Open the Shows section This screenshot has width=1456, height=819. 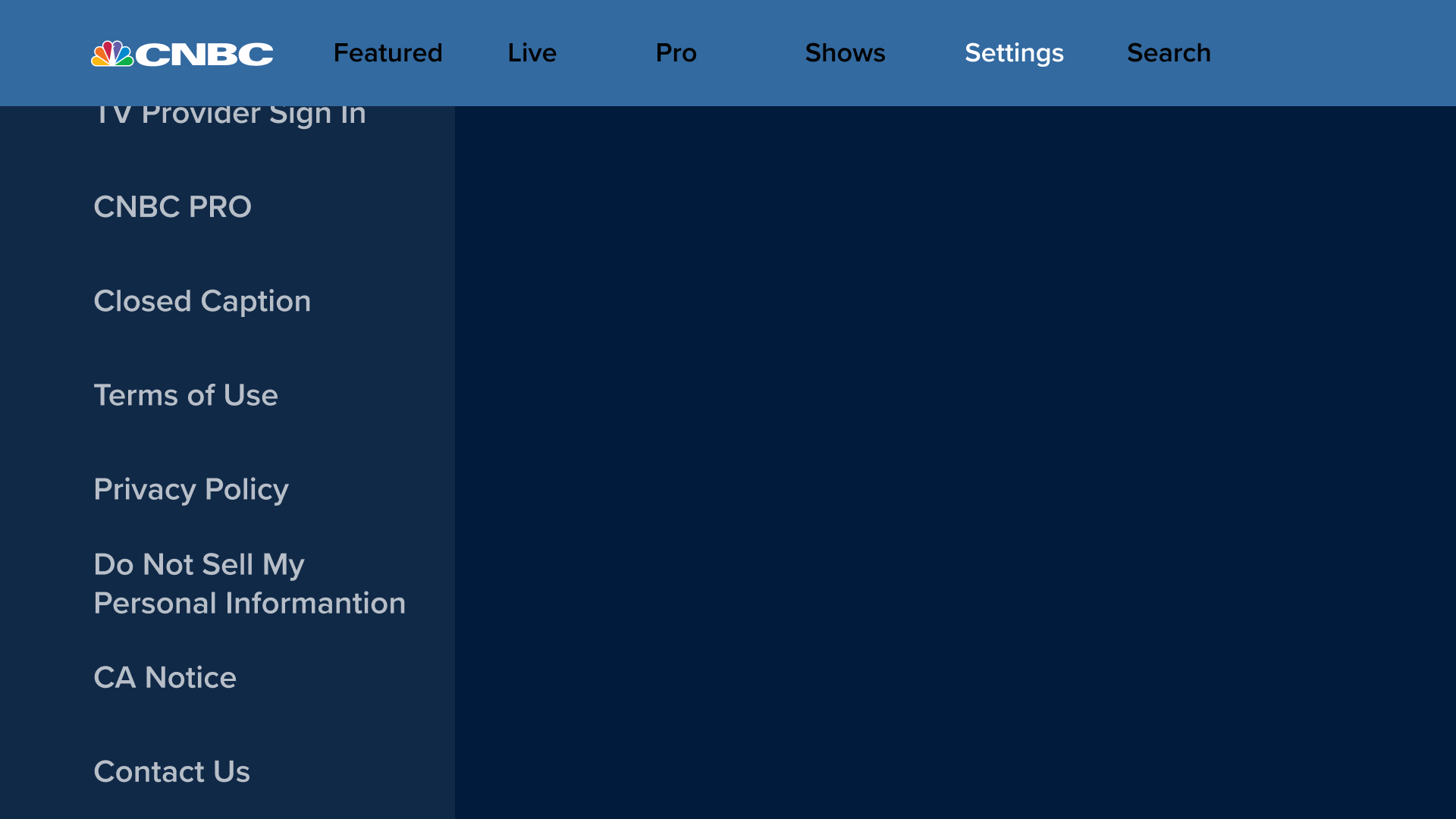(x=845, y=53)
